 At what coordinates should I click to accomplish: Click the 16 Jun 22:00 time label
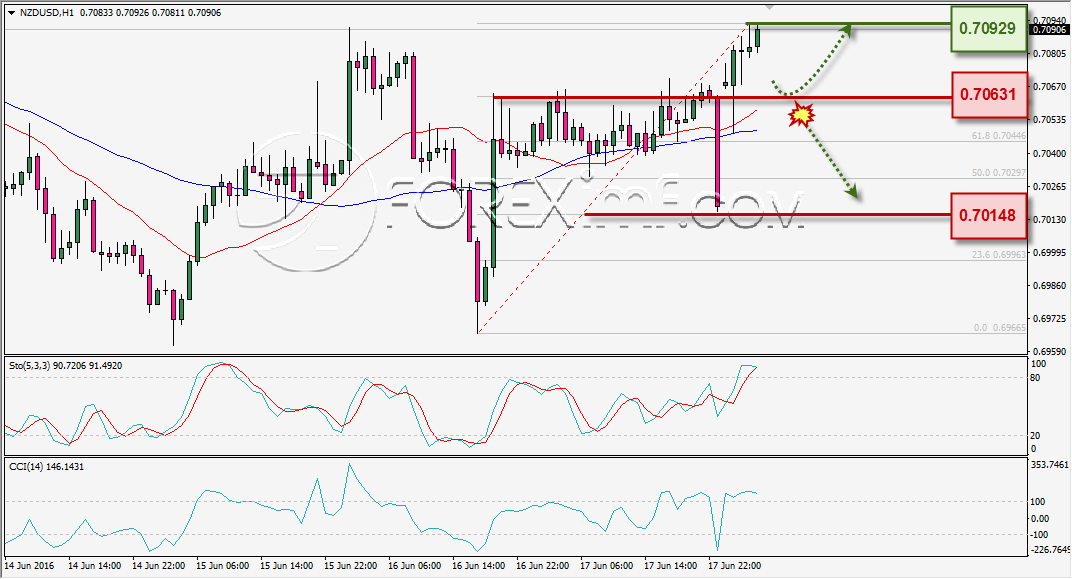(542, 565)
